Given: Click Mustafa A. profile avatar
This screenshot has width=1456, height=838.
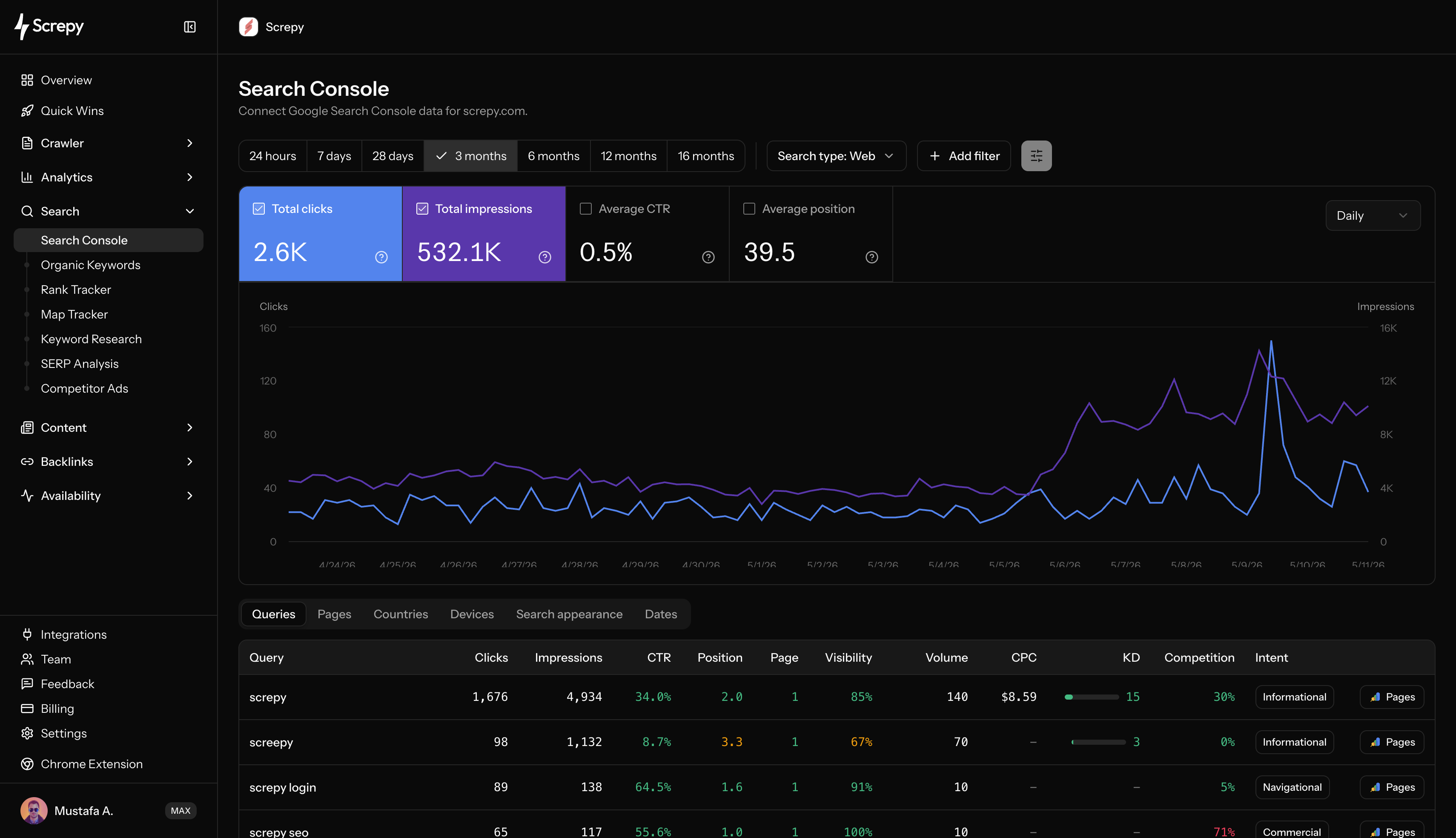Looking at the screenshot, I should [34, 810].
